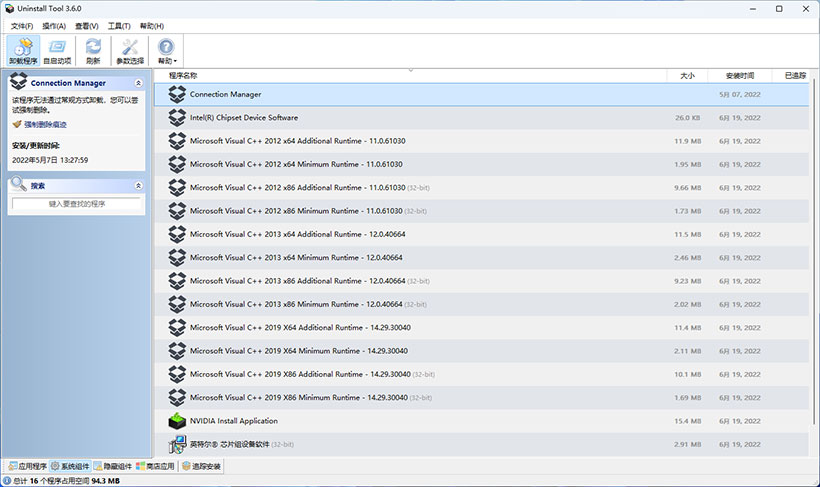Collapse the Connection Manager details panel
The image size is (820, 487).
137,83
